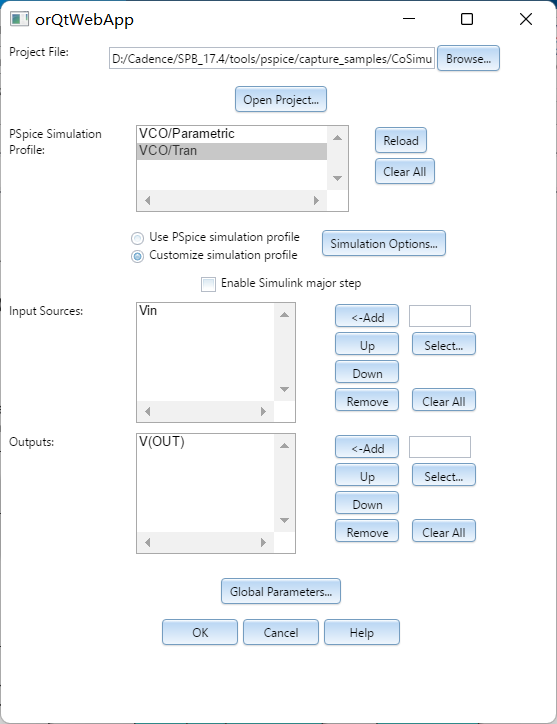Click the Project File path field
Screen dimensions: 557x724
272,58
